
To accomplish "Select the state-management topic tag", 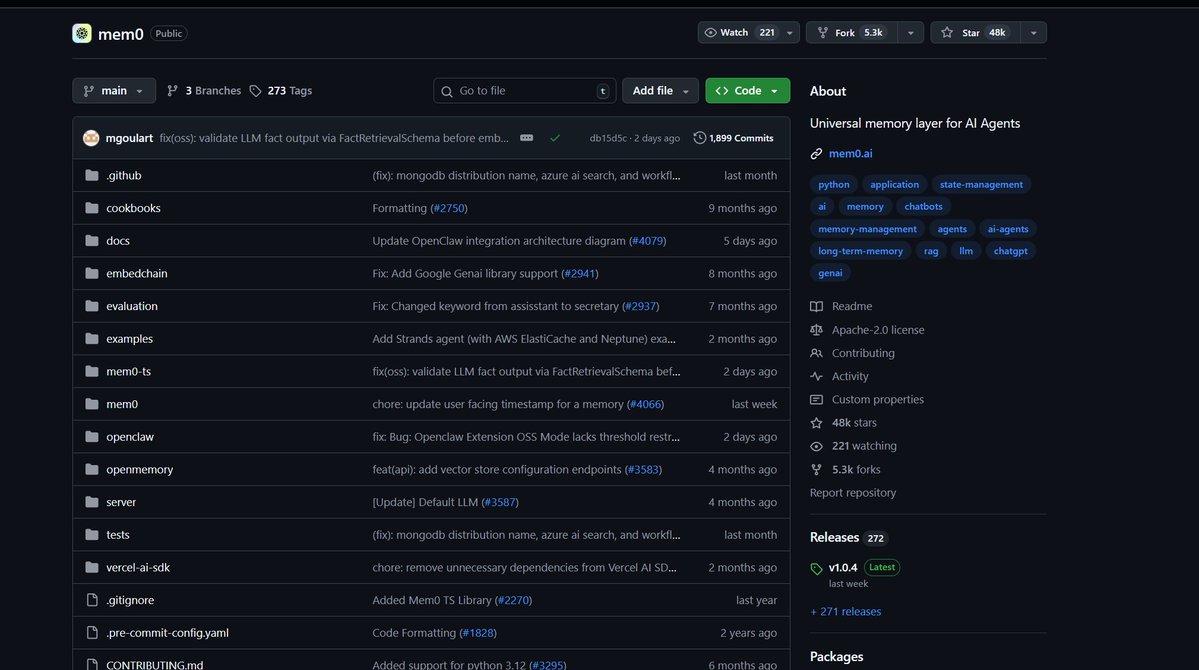I will click(x=981, y=184).
